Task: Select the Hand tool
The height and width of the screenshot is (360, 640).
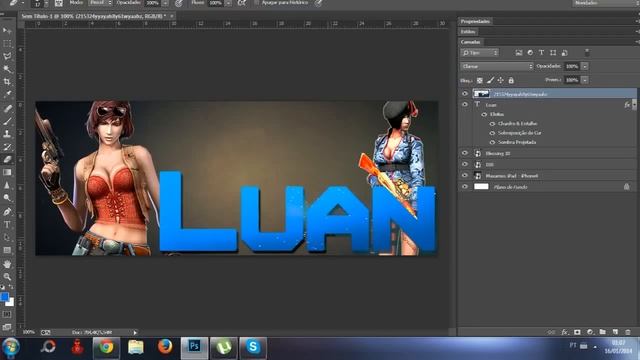Action: click(x=7, y=264)
